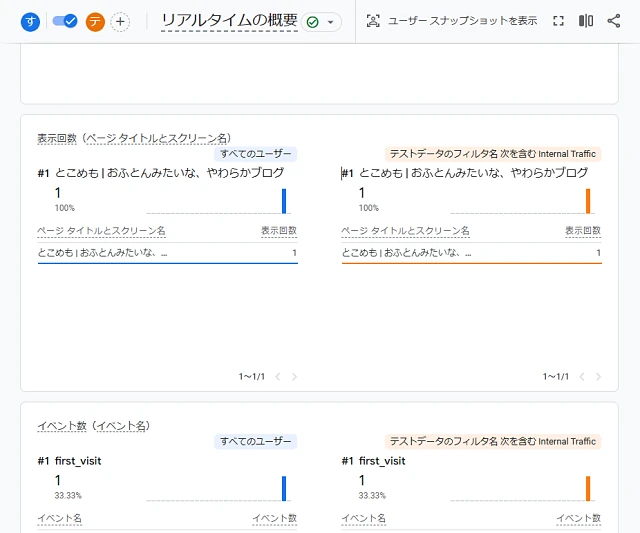Click the right 表示回数 column header

(583, 231)
